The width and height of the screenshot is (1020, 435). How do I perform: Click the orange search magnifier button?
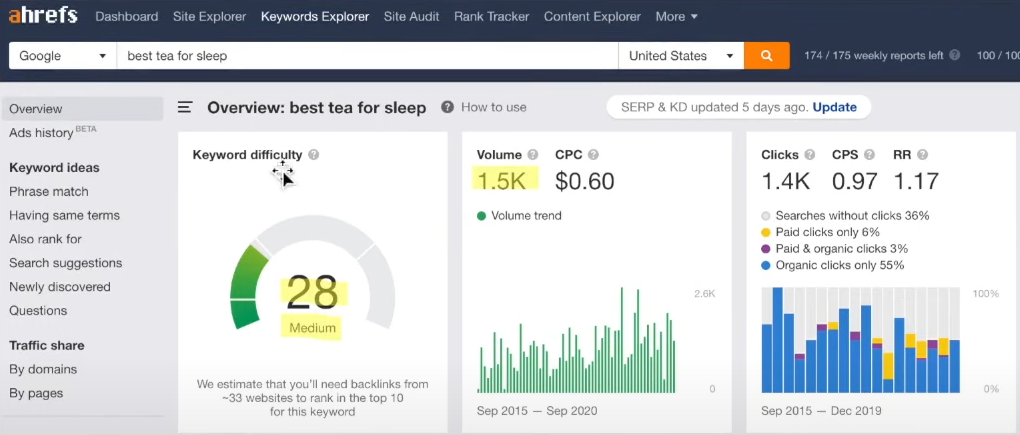coord(767,56)
